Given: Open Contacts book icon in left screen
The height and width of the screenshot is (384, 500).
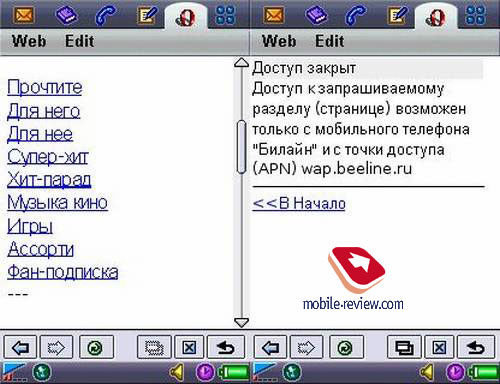Looking at the screenshot, I should (66, 15).
